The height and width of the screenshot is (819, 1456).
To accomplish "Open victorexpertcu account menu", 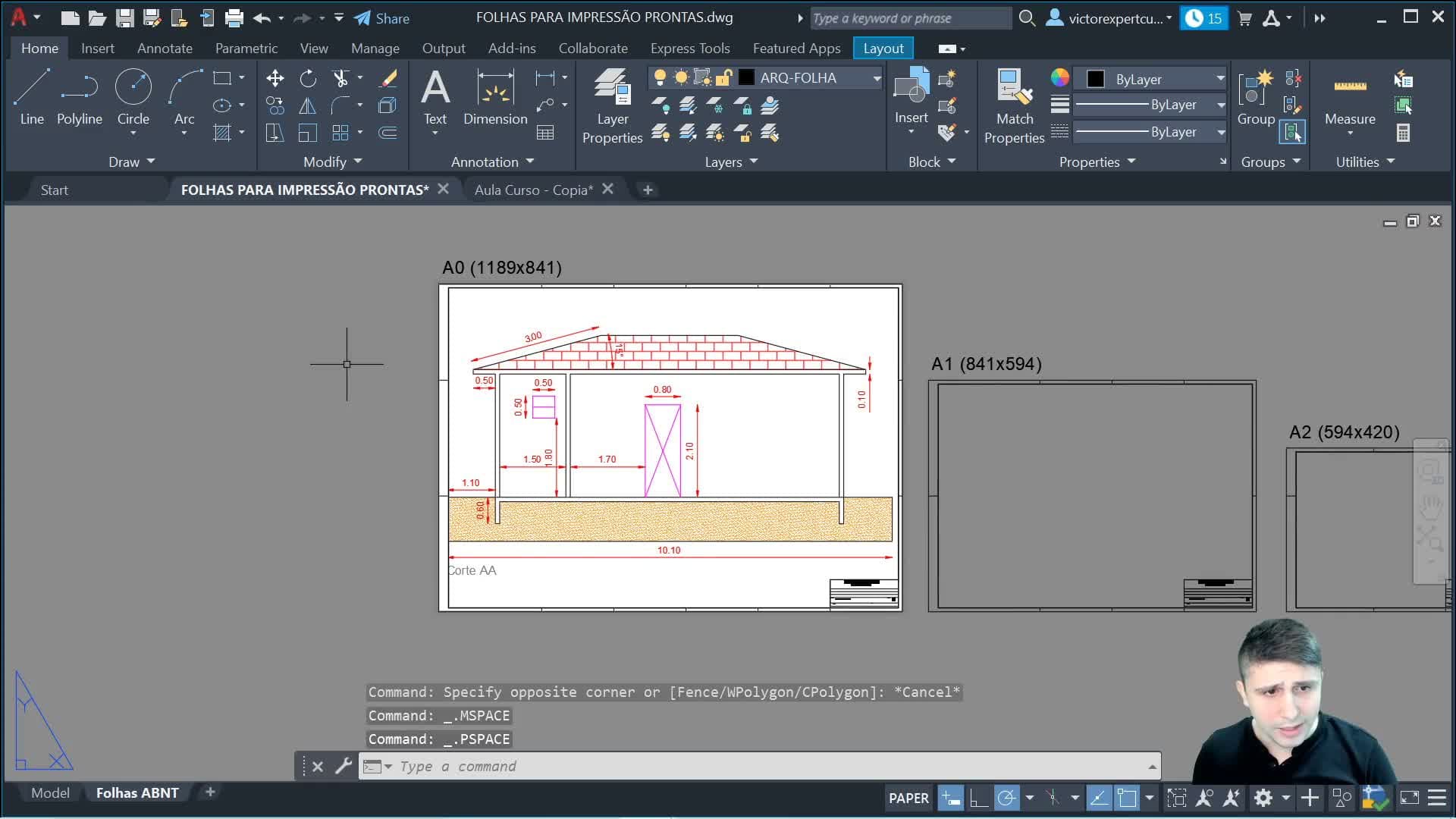I will click(x=1109, y=18).
